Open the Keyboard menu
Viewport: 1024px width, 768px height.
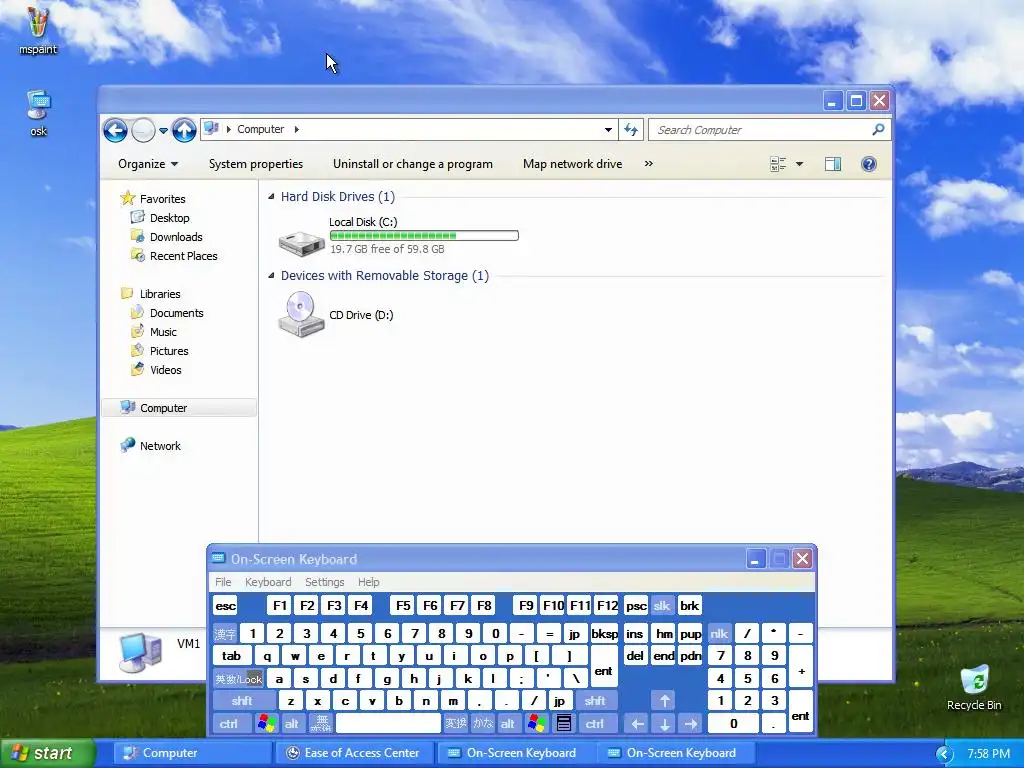268,582
